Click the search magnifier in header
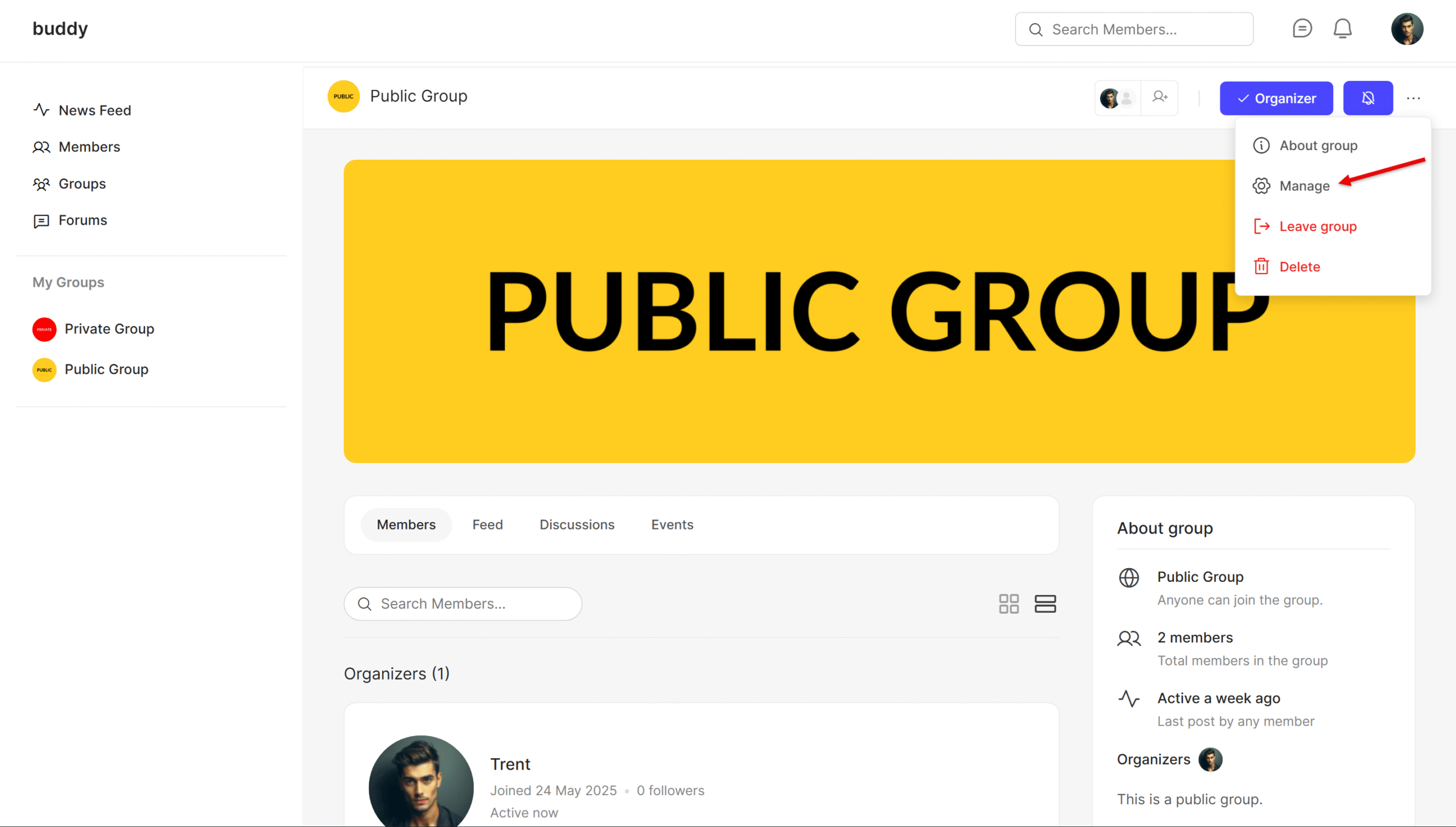1456x827 pixels. tap(1036, 30)
